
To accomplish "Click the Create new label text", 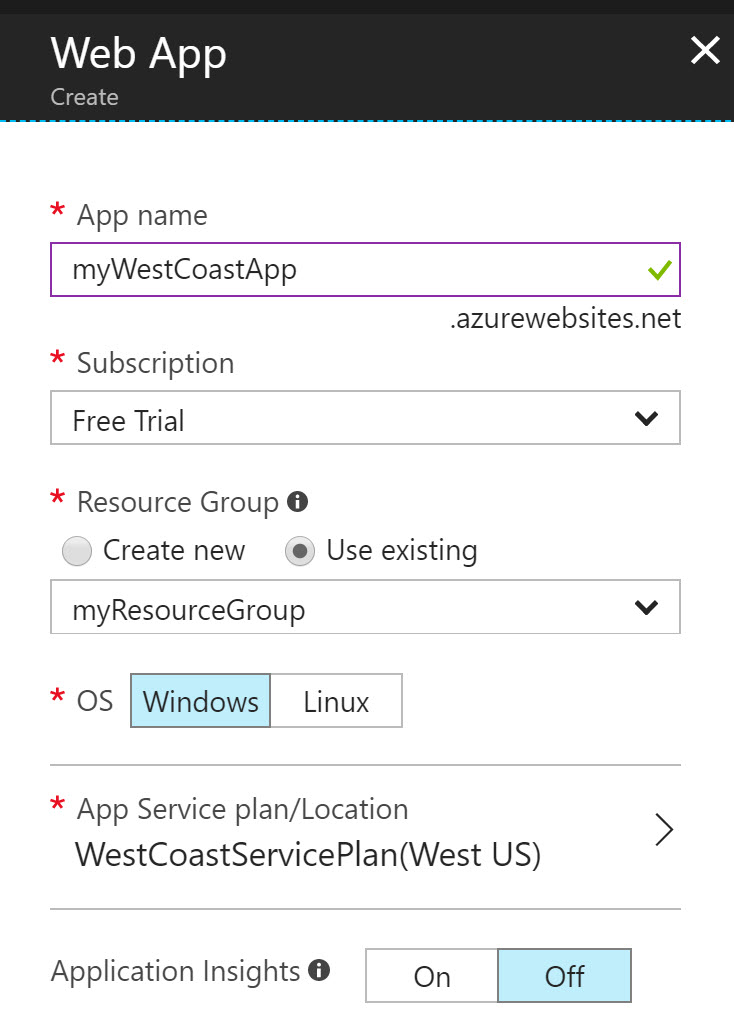I will 174,550.
